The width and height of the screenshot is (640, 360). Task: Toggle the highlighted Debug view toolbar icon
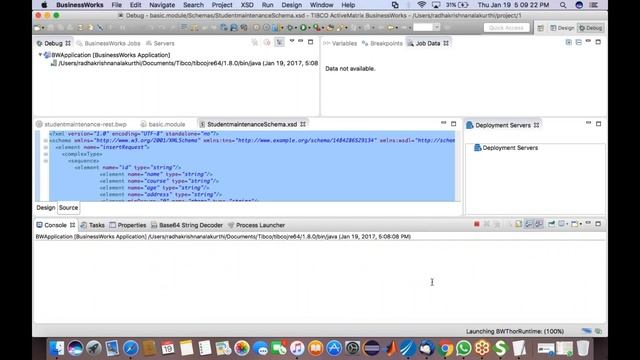click(x=279, y=42)
